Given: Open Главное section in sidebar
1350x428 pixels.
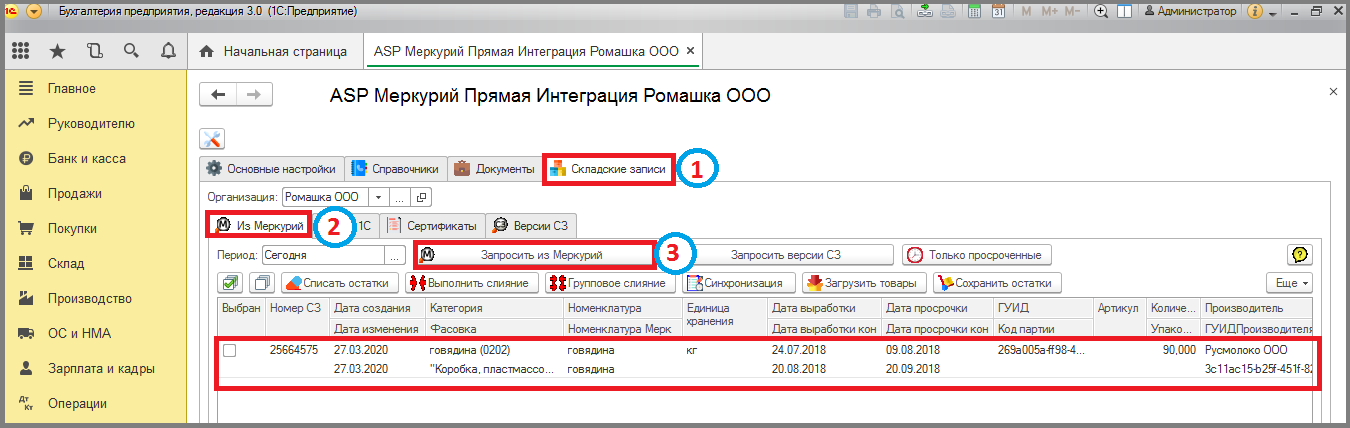Looking at the screenshot, I should 71,89.
